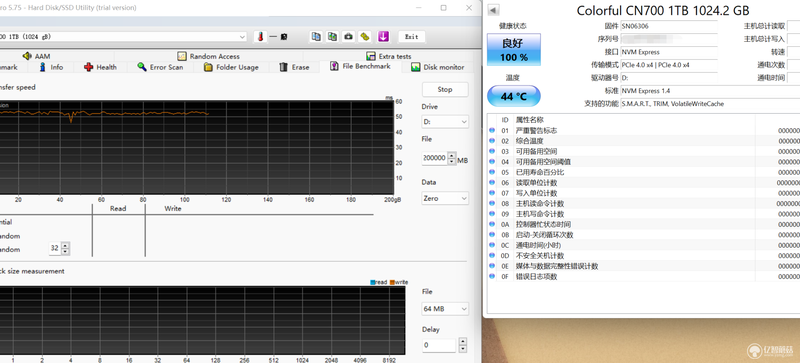Click status dot of row 05 已用寿命百分比

click(x=492, y=172)
